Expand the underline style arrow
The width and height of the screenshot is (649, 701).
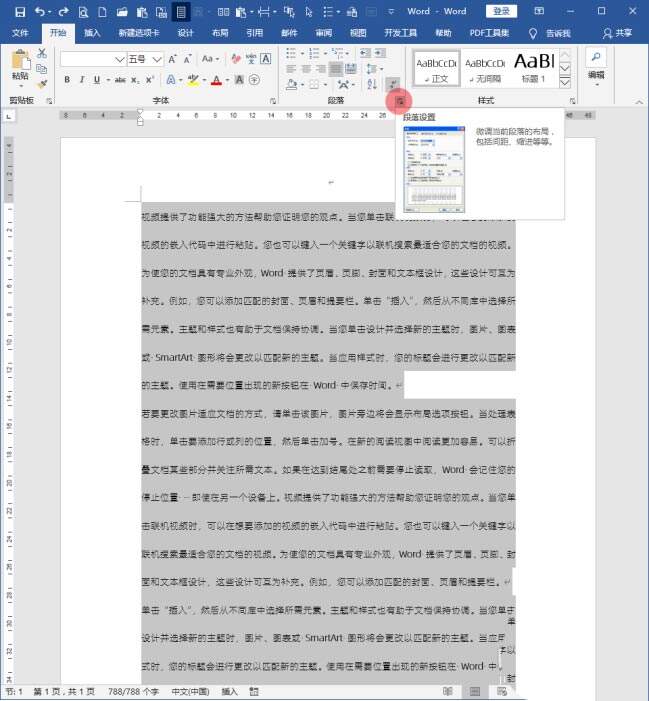108,80
